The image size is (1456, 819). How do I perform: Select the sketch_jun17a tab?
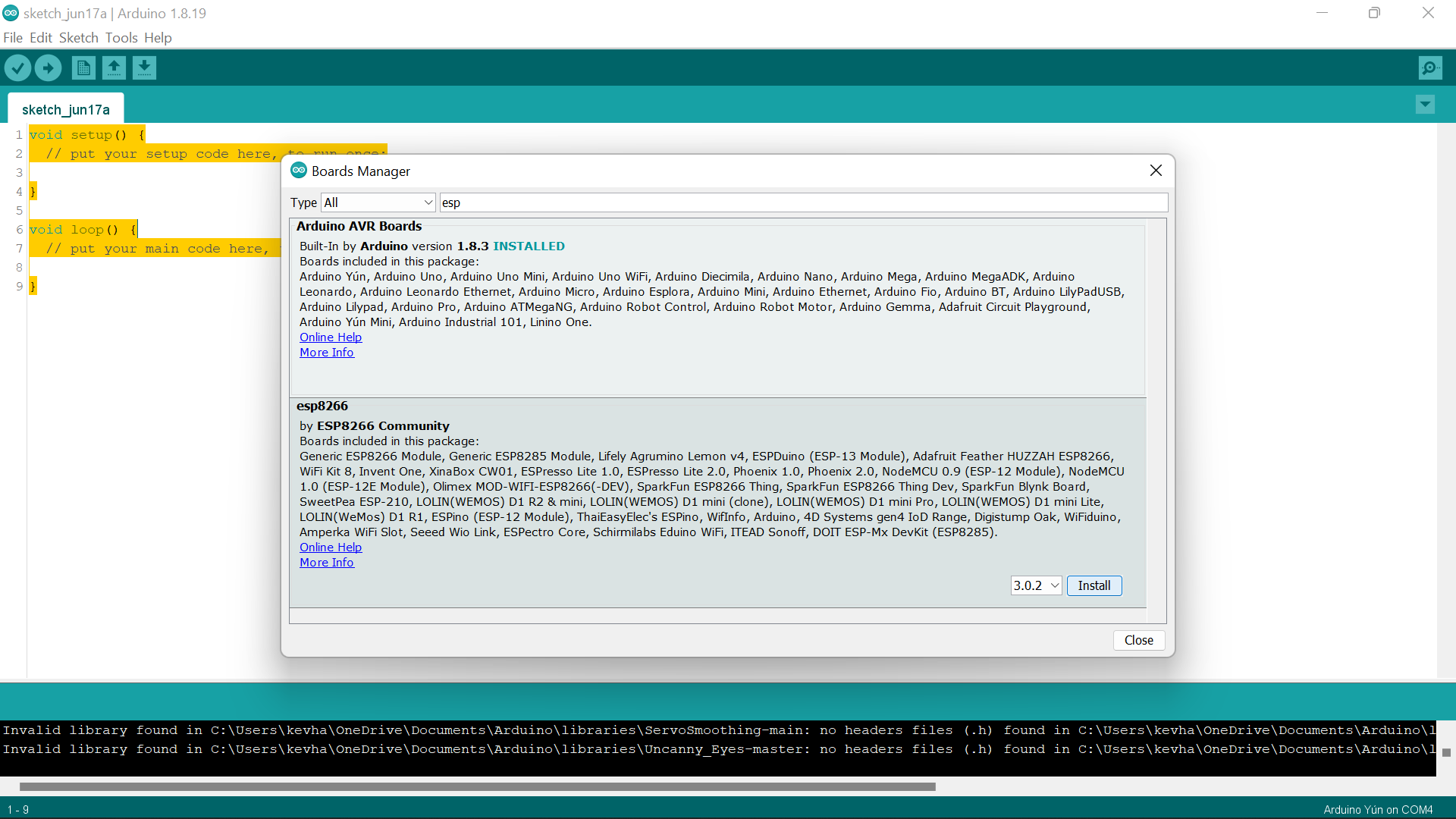[x=66, y=109]
